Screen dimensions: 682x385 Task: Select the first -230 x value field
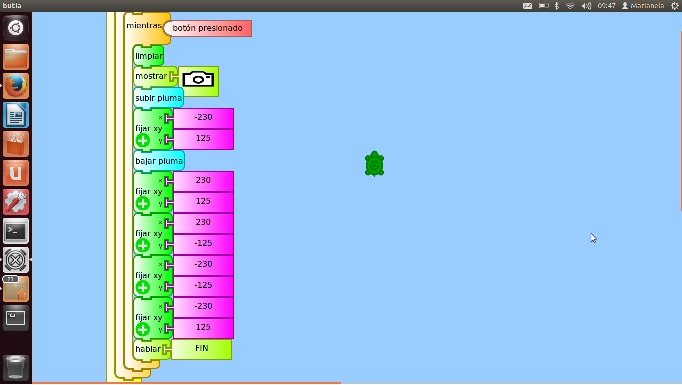tap(204, 118)
